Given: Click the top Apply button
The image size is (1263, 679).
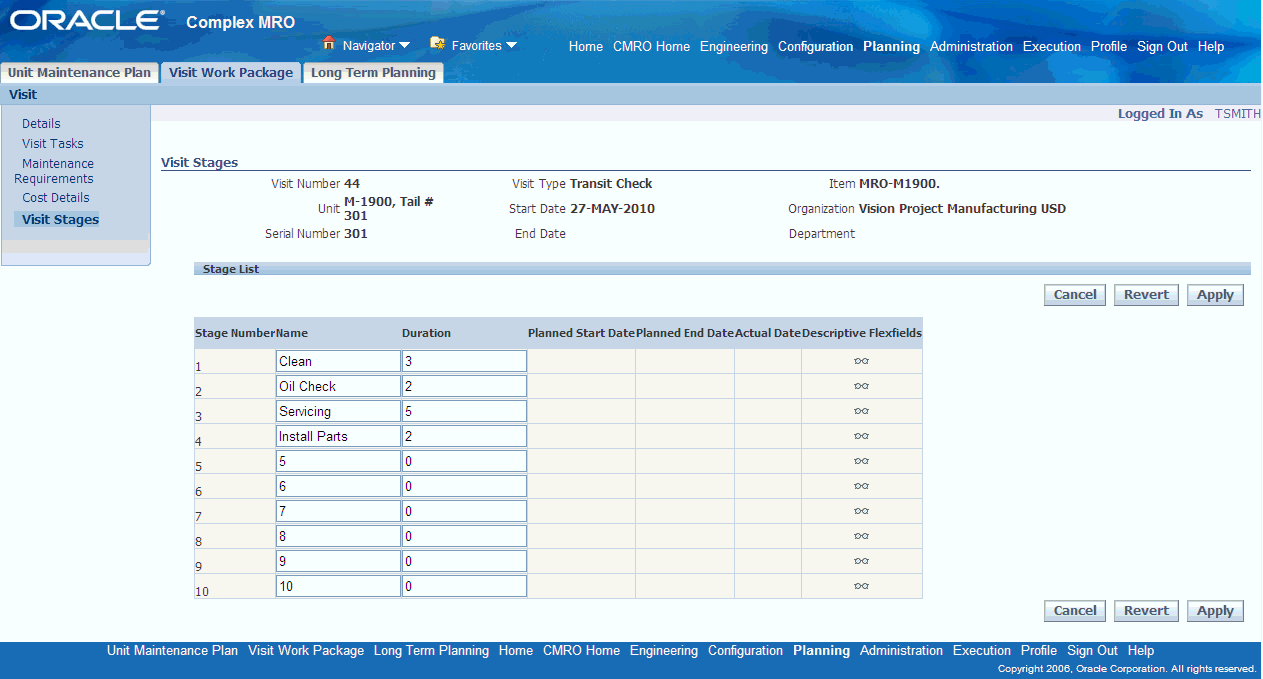Looking at the screenshot, I should click(1215, 295).
